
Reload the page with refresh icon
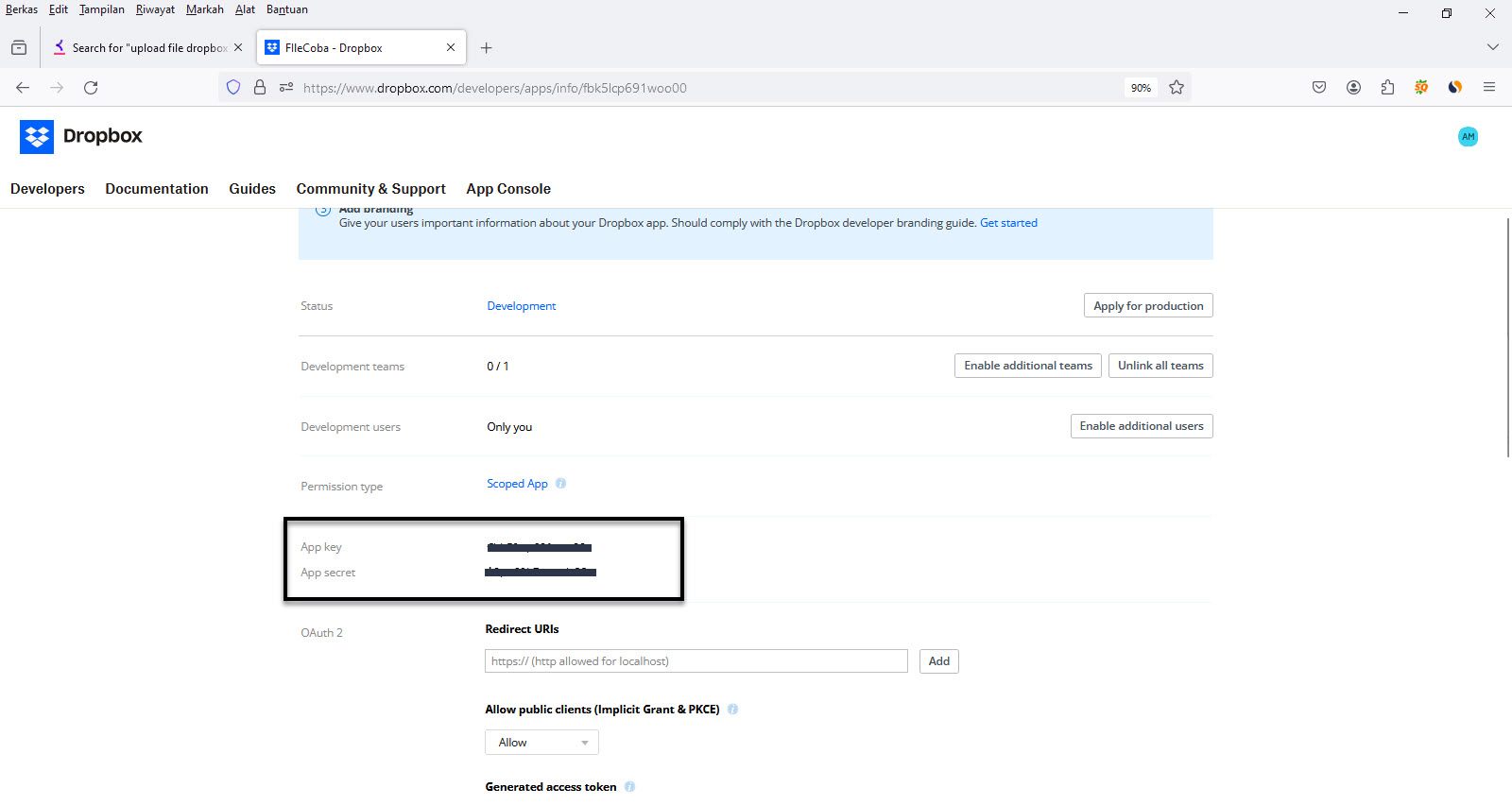pyautogui.click(x=91, y=88)
